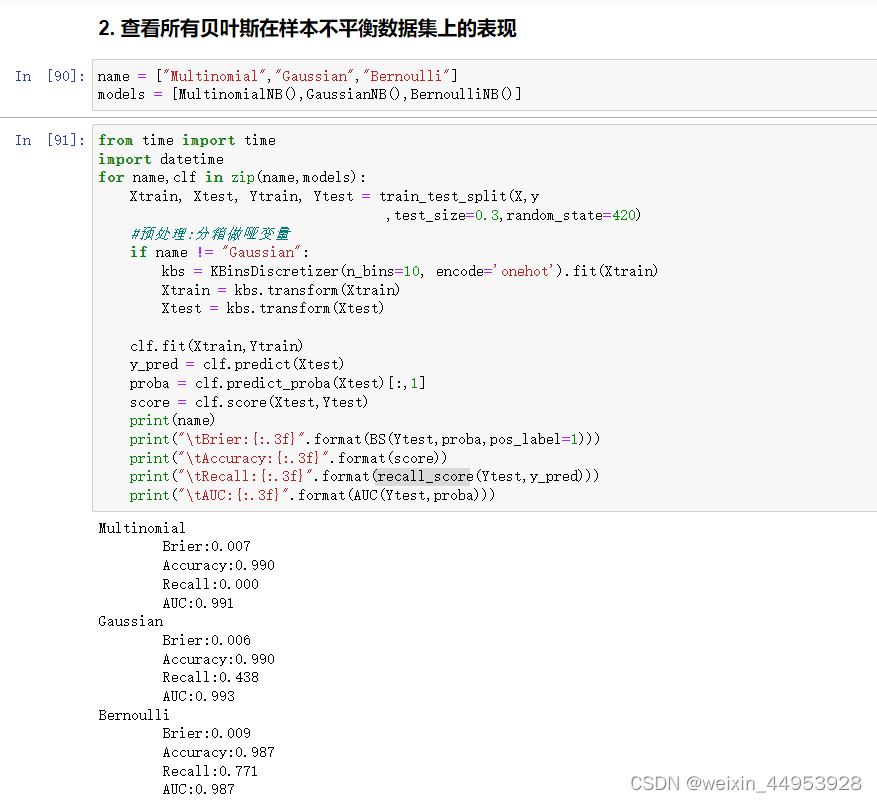This screenshot has width=877, height=802.
Task: Click the Accuracy print statement line
Action: [x=289, y=458]
